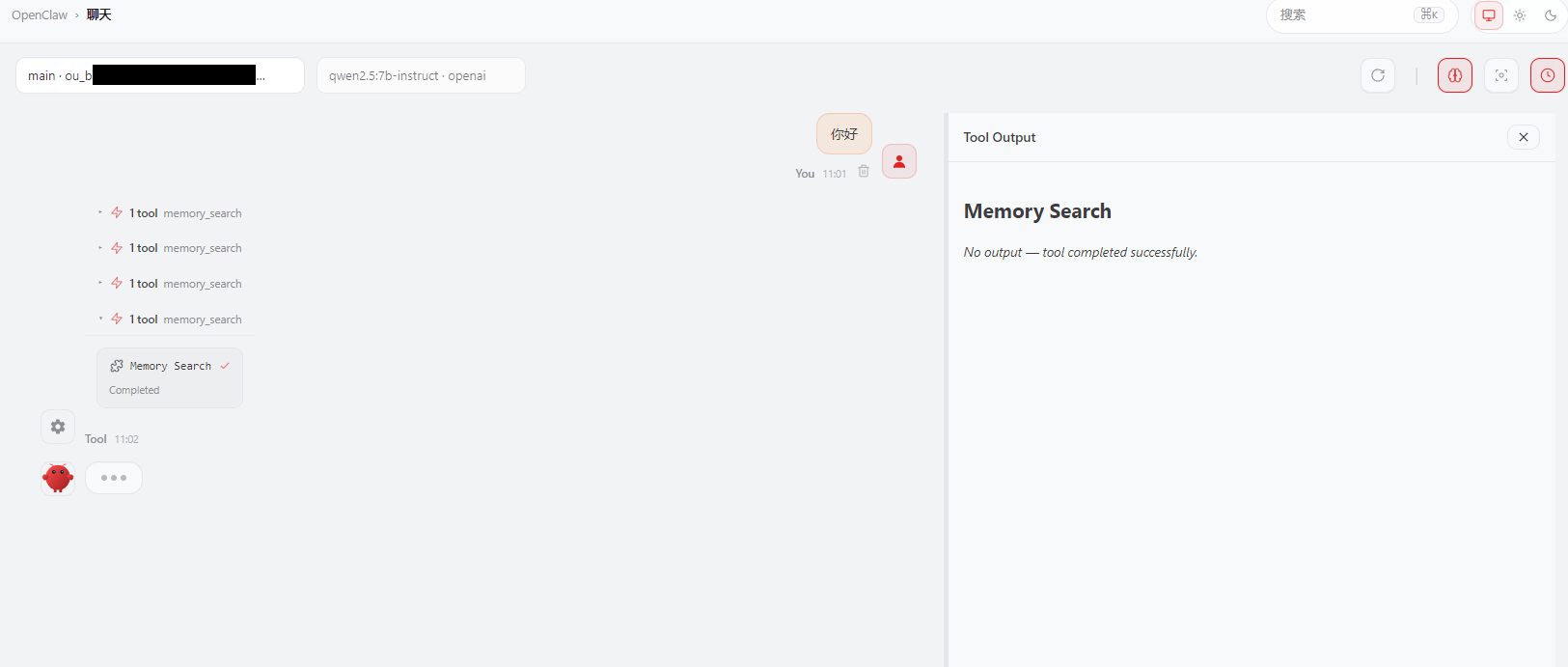Switch to light theme sun icon
The image size is (1568, 667).
[1520, 15]
